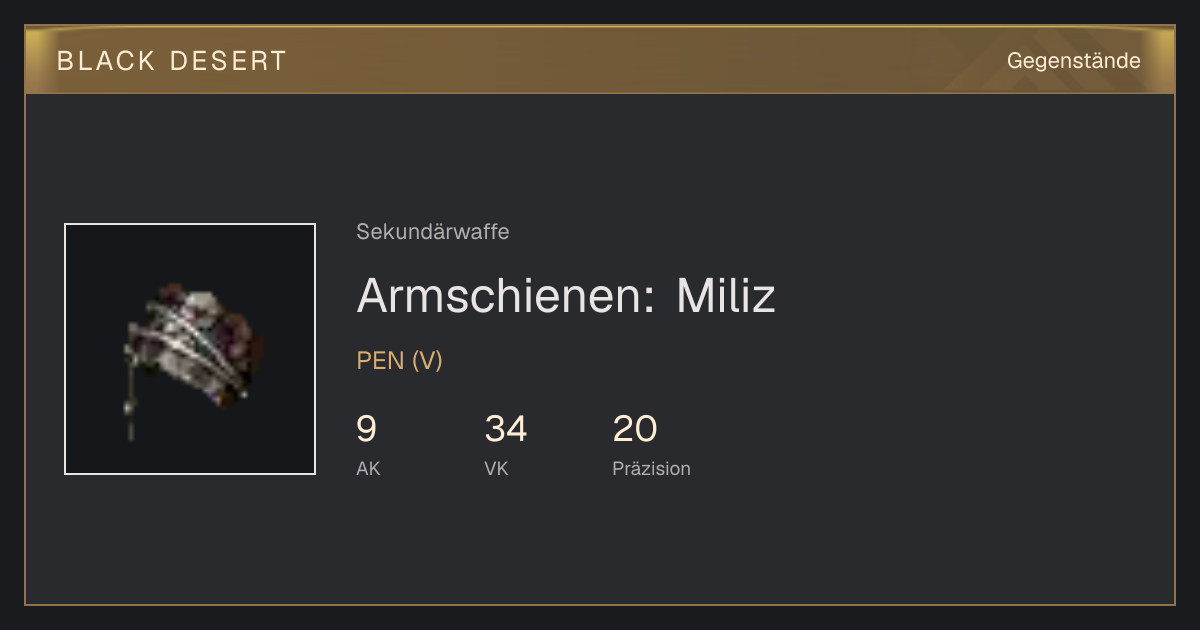Select the VK value 34

506,429
